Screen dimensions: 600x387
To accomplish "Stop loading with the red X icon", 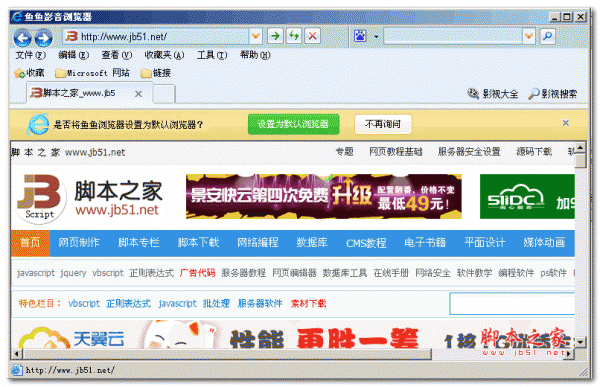I will (313, 36).
